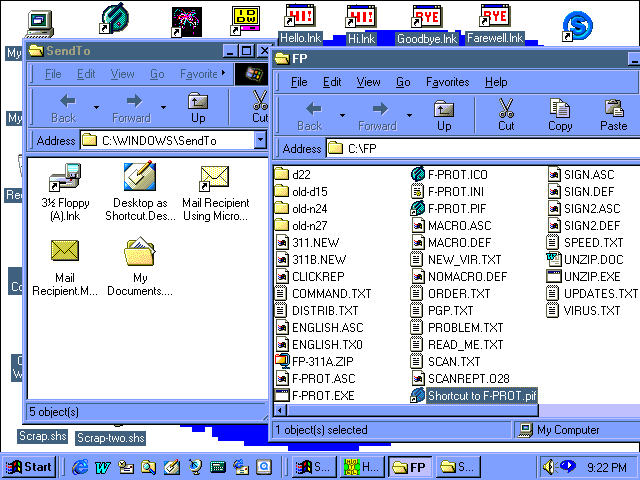Switch to the FP taskbar button
The height and width of the screenshot is (480, 640).
click(409, 467)
